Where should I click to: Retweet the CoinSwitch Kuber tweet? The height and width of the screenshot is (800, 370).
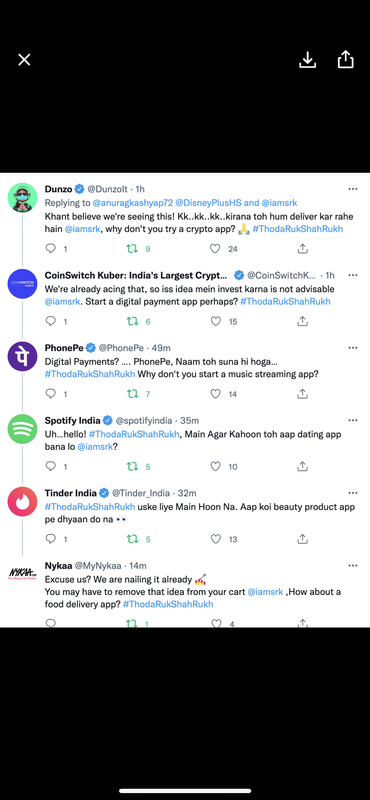[x=132, y=321]
